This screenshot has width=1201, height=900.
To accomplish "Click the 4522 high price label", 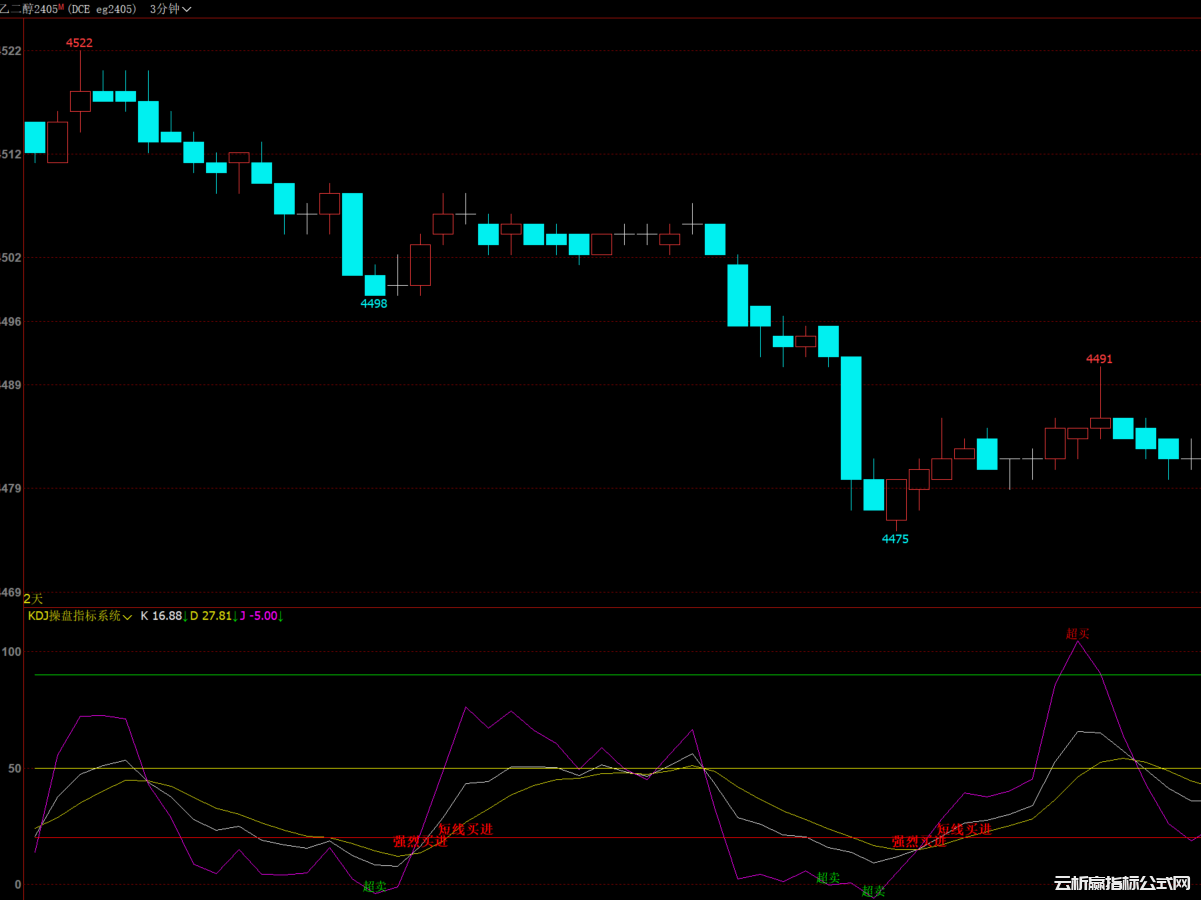I will pyautogui.click(x=80, y=43).
